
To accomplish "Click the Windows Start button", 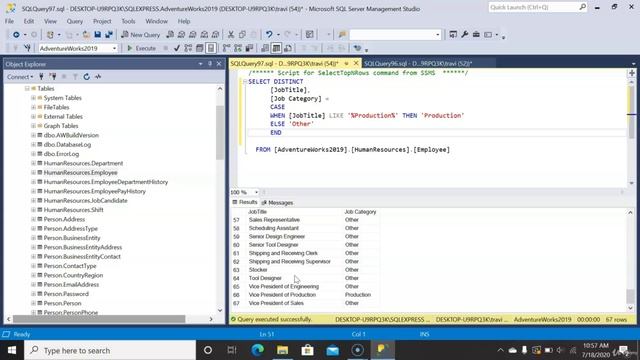I will click(x=12, y=350).
